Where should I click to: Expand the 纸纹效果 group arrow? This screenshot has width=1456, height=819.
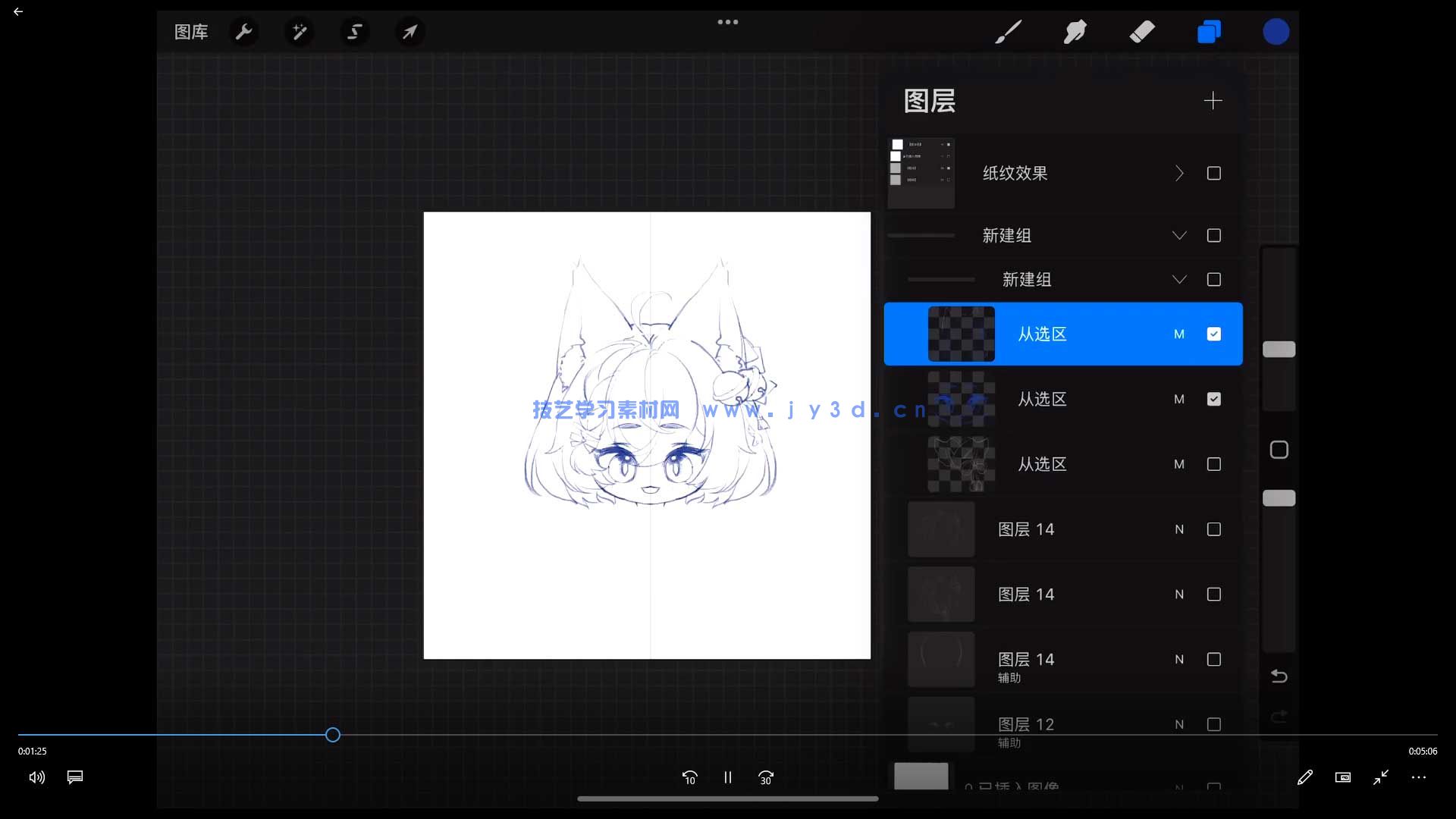point(1179,173)
